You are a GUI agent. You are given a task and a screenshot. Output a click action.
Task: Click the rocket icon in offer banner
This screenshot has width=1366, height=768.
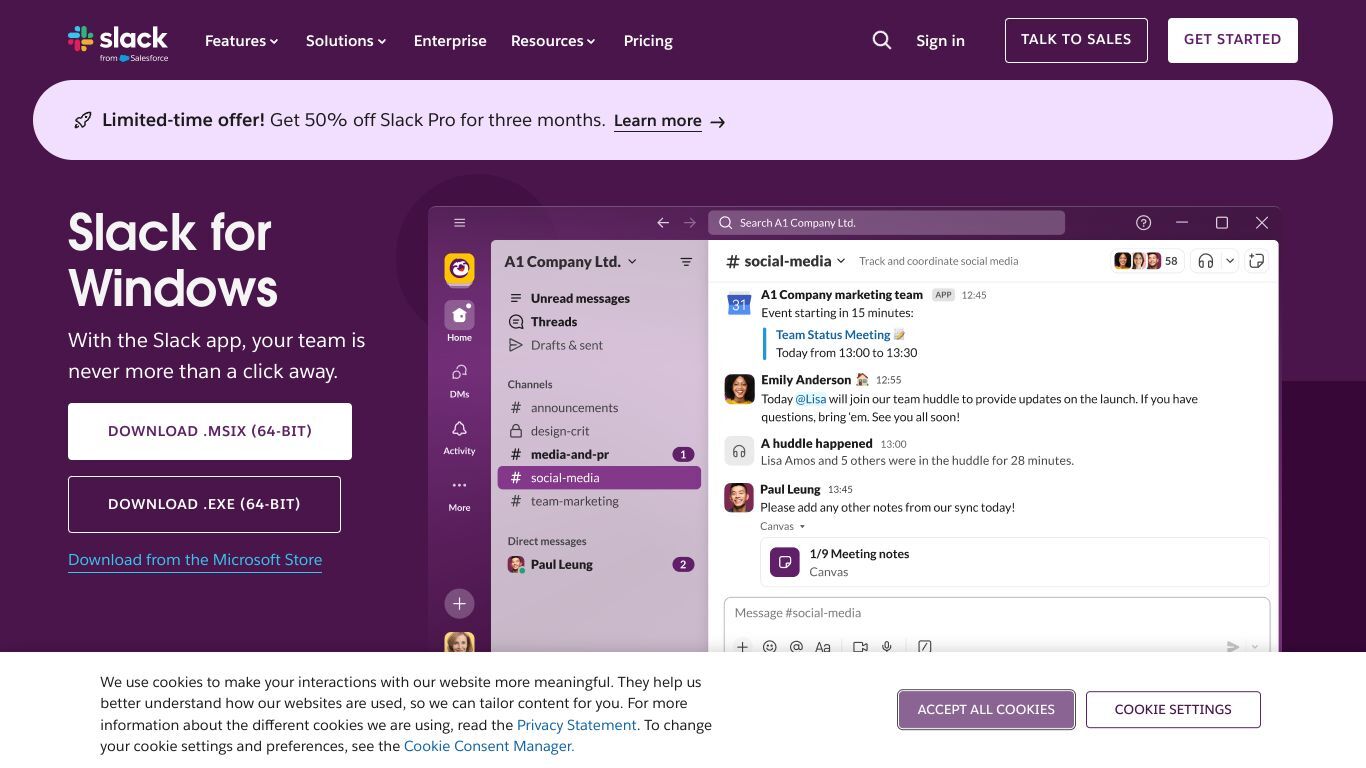point(83,121)
